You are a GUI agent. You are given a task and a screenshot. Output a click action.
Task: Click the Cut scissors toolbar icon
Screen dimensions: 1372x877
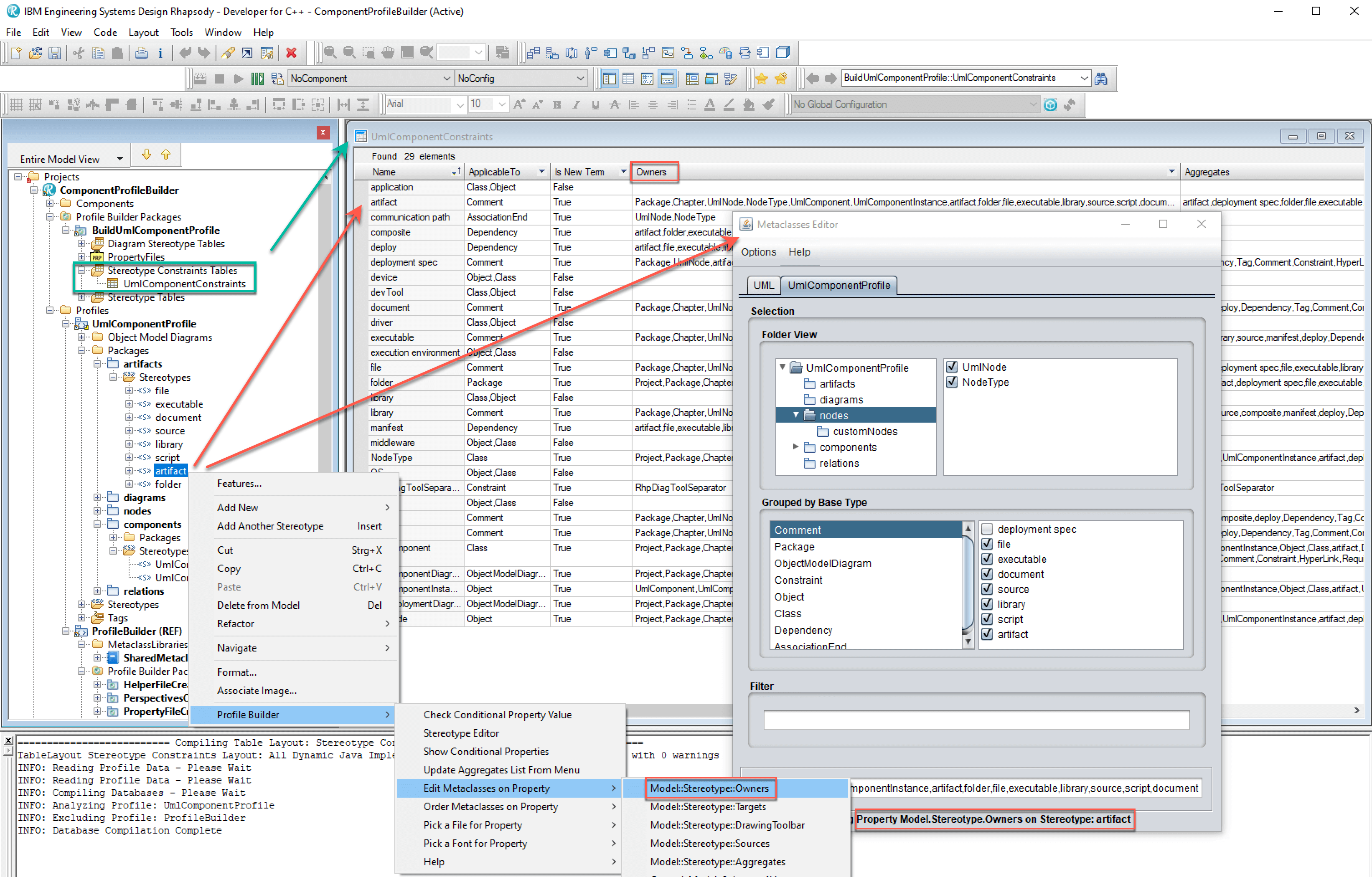79,53
